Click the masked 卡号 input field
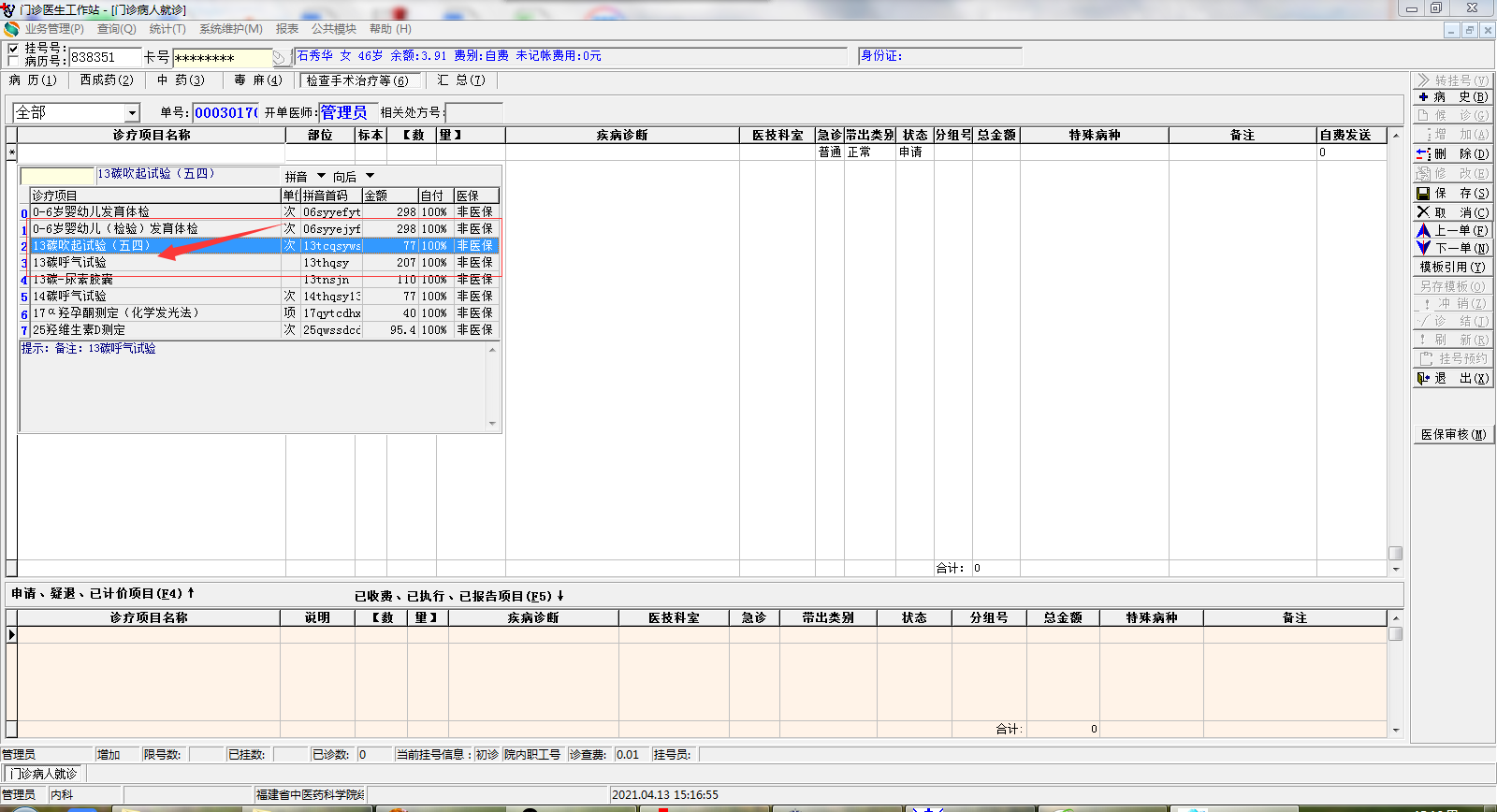1497x812 pixels. pyautogui.click(x=222, y=58)
